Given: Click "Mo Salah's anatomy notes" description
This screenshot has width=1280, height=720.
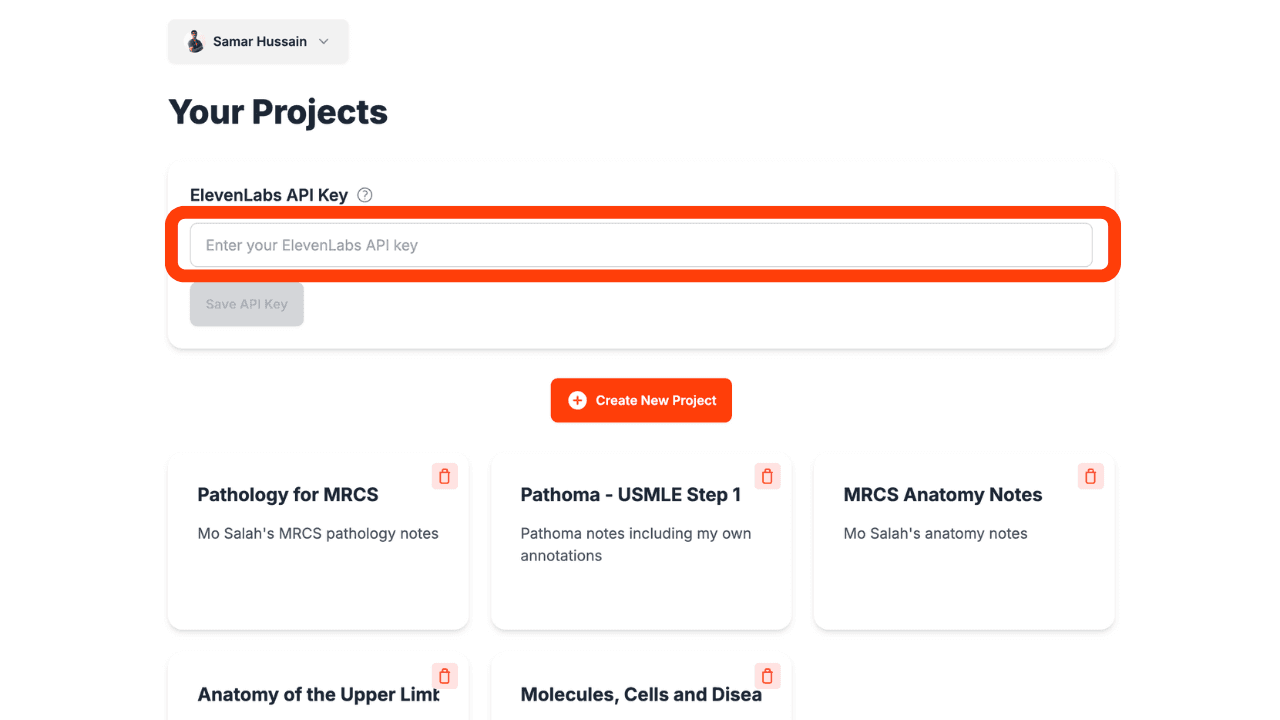Looking at the screenshot, I should (936, 534).
